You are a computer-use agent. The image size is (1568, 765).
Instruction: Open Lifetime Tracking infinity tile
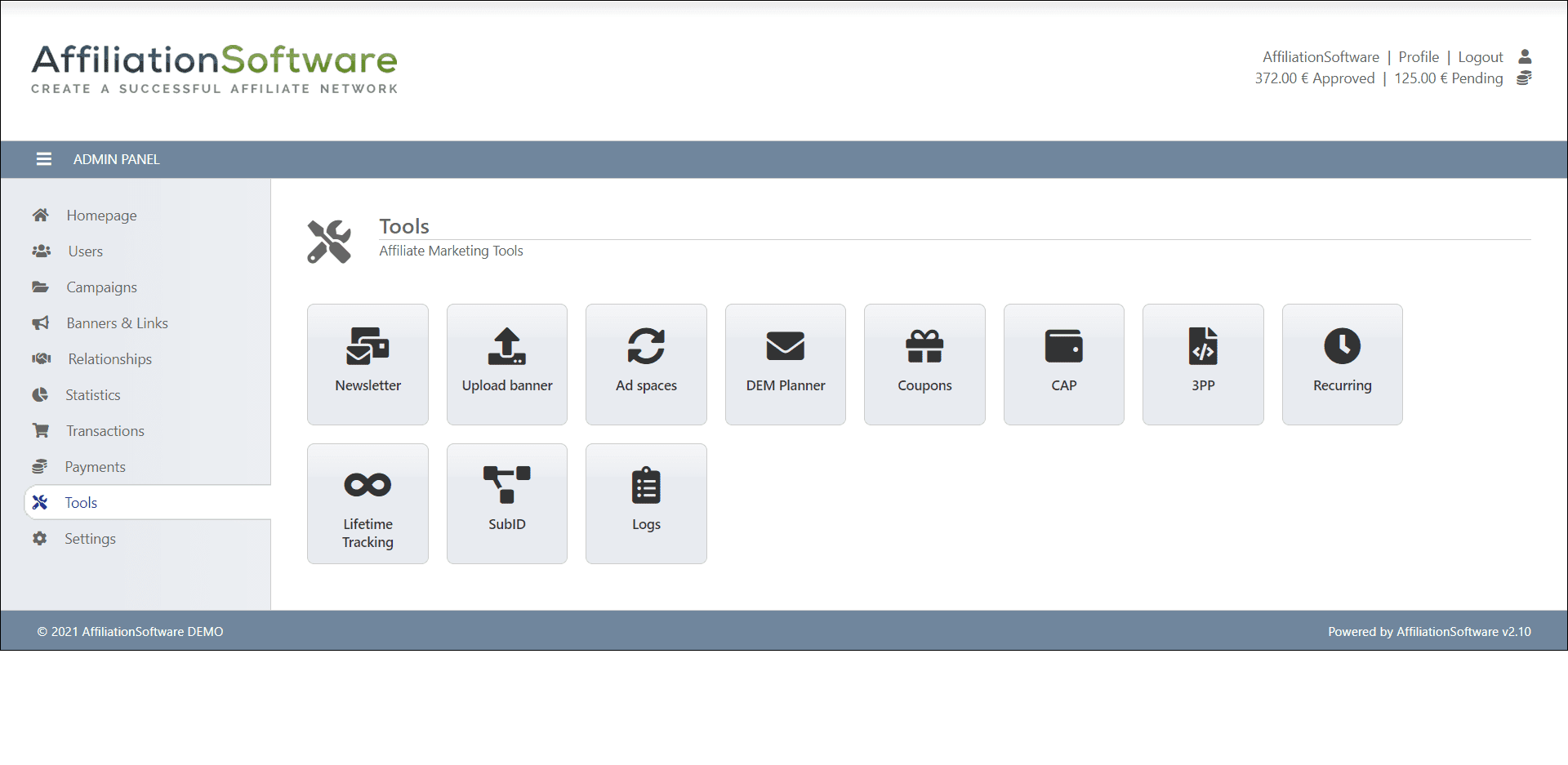point(367,504)
